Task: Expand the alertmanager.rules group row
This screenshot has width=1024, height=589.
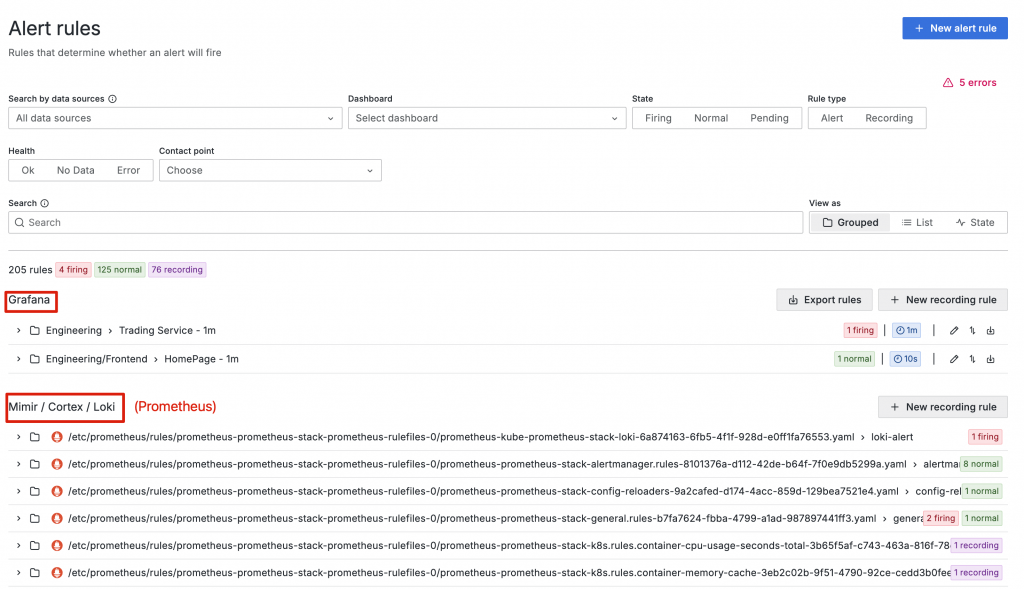Action: (x=18, y=464)
